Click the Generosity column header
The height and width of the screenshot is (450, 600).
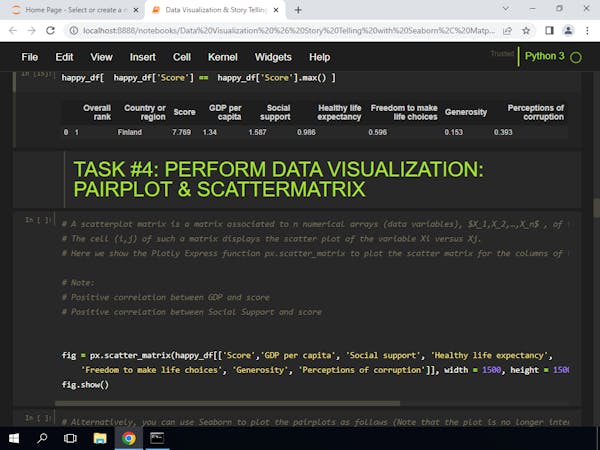466,112
